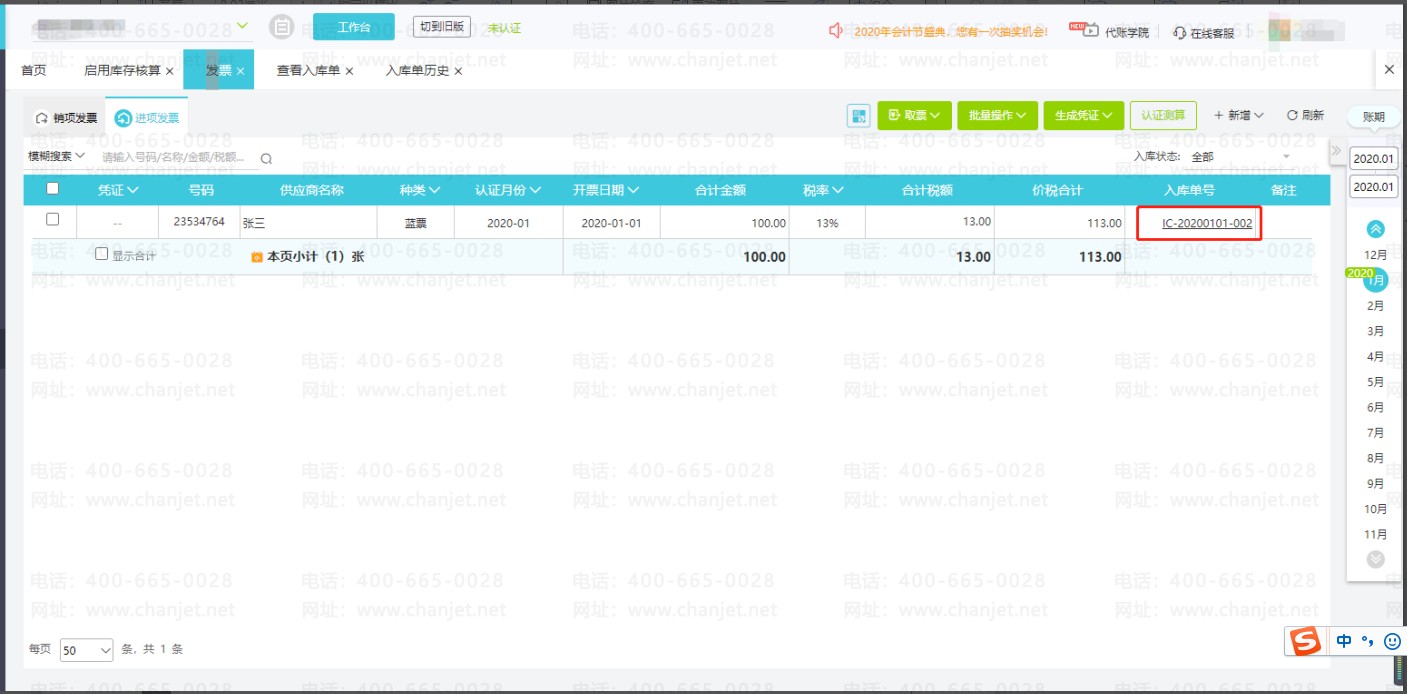Enable the 显示合计 checkbox
This screenshot has width=1407, height=694.
tap(101, 255)
